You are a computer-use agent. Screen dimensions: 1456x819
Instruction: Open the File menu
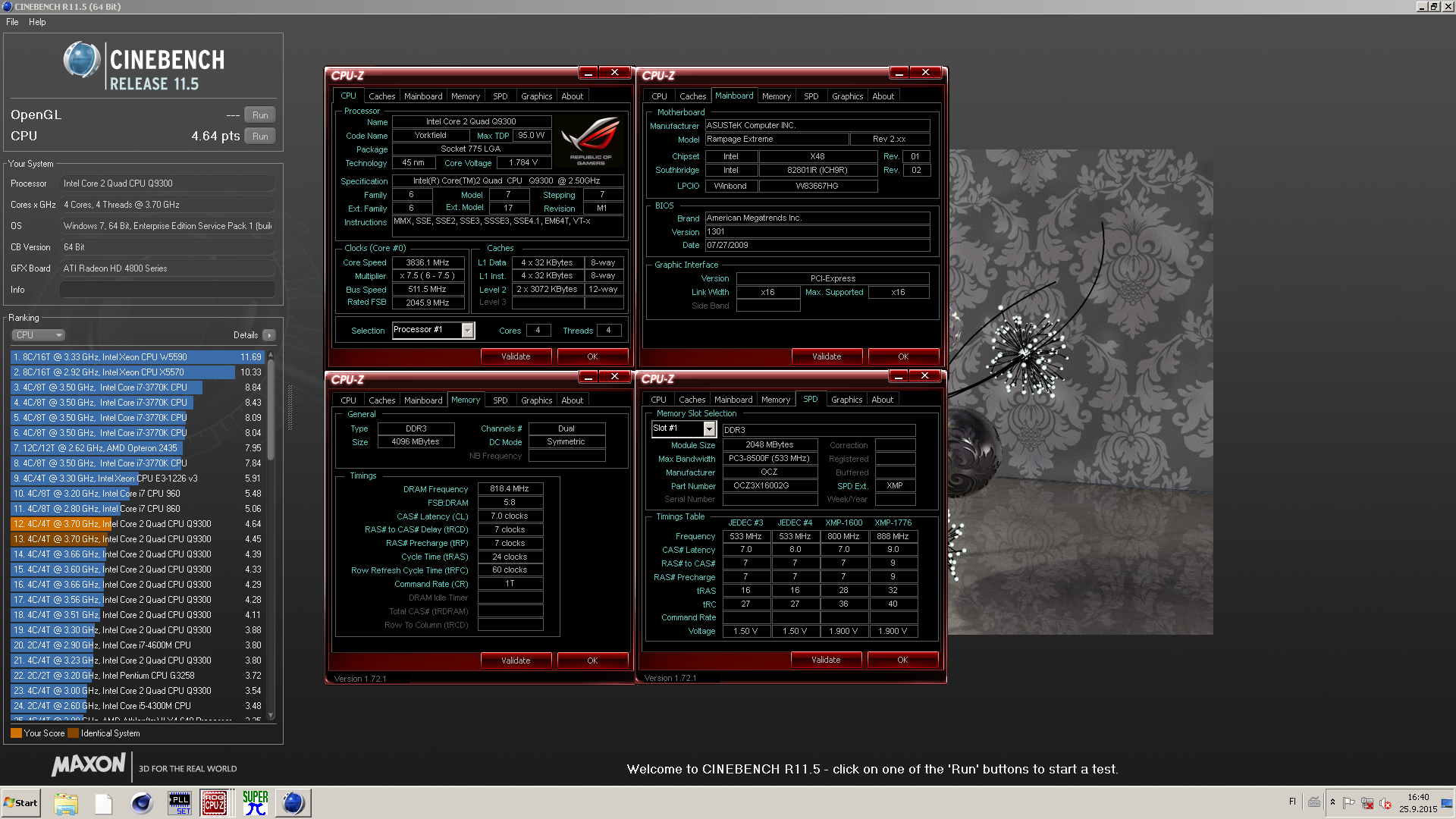pyautogui.click(x=12, y=22)
